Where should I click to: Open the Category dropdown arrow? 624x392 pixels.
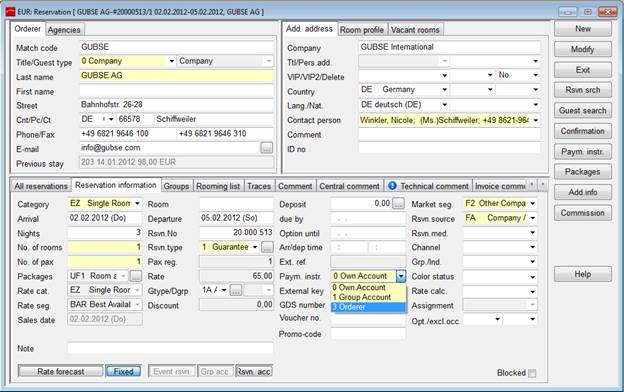point(137,203)
